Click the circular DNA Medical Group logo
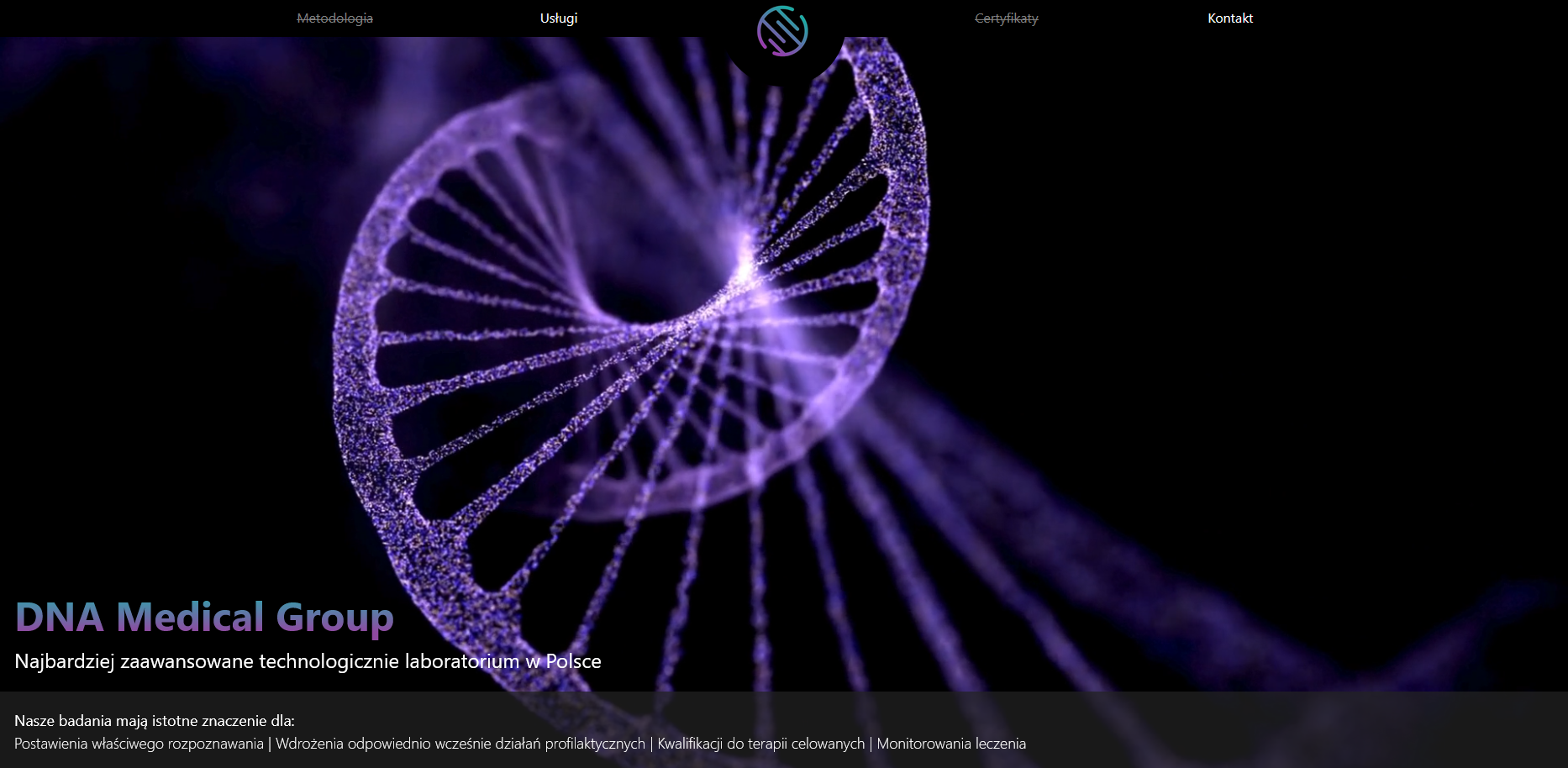 click(x=782, y=31)
